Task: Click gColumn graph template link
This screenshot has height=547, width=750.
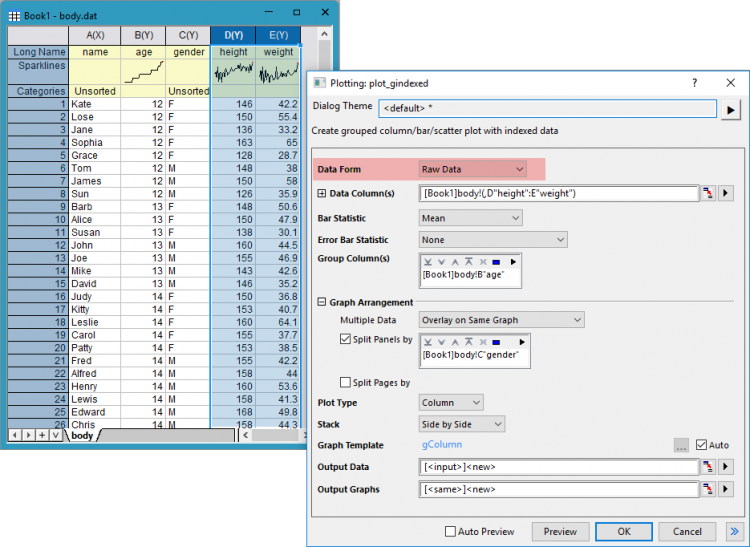Action: point(442,445)
